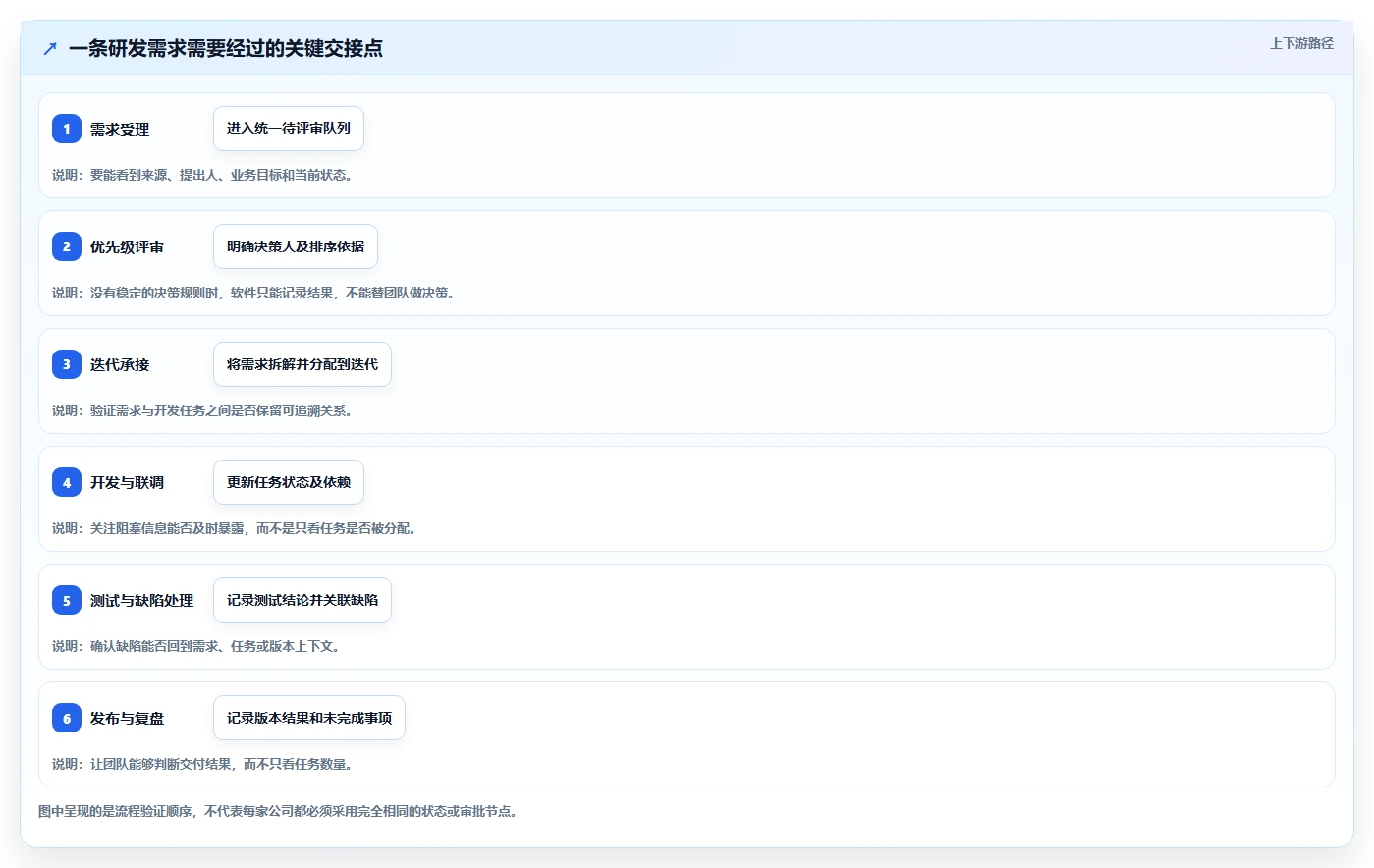Click the 上下游路径 label
1374x868 pixels.
tap(1301, 43)
